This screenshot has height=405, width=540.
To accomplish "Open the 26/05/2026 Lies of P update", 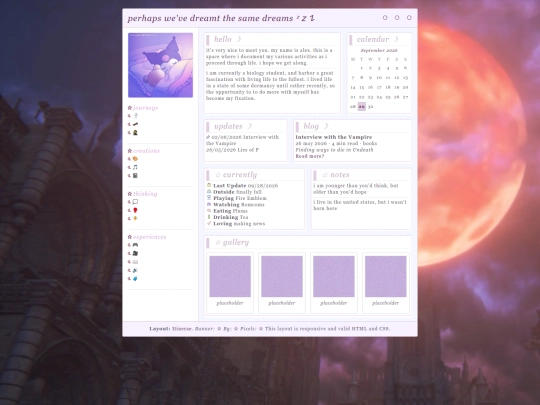I will [x=232, y=150].
